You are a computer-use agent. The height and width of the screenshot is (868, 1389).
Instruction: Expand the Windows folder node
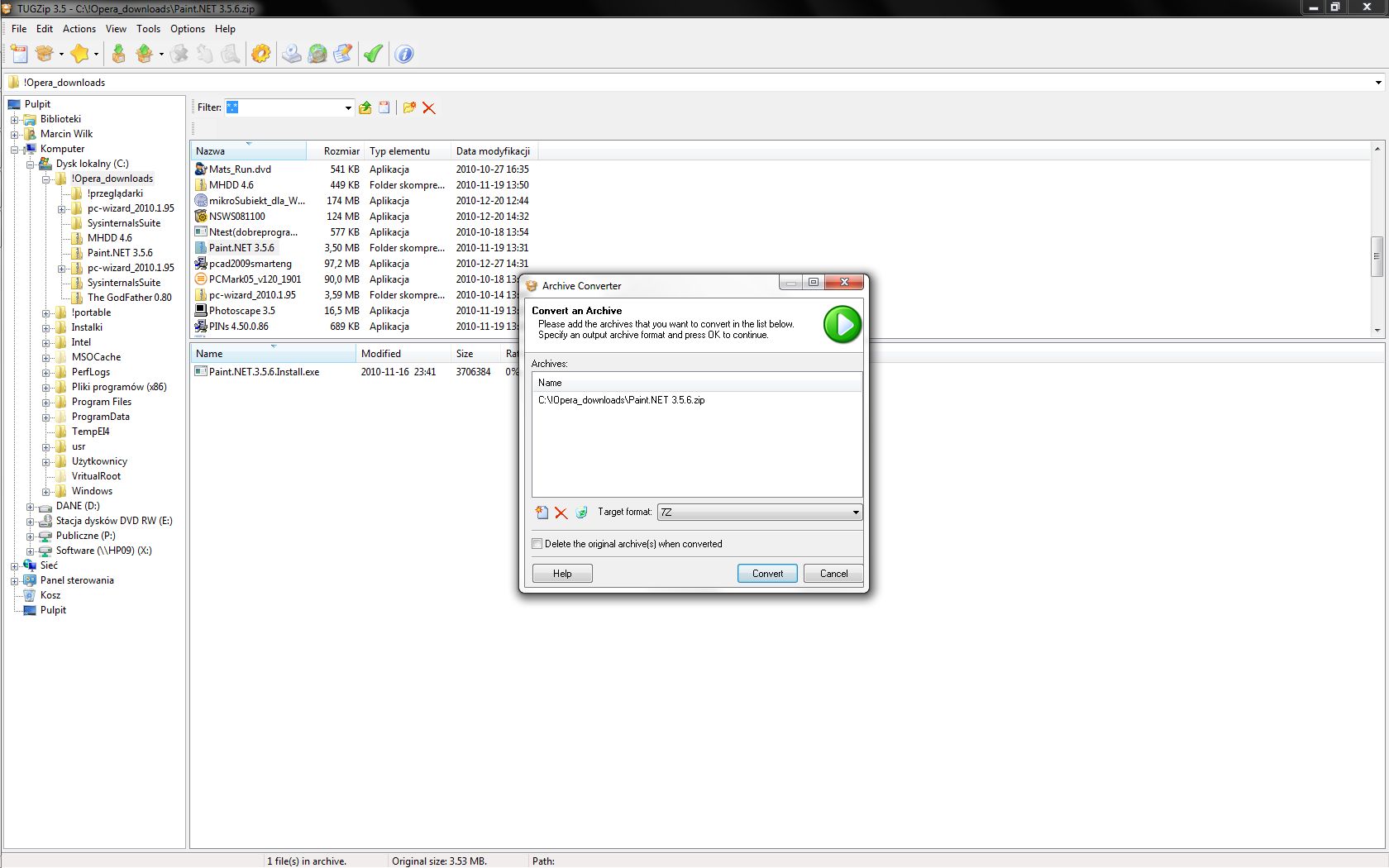click(46, 491)
